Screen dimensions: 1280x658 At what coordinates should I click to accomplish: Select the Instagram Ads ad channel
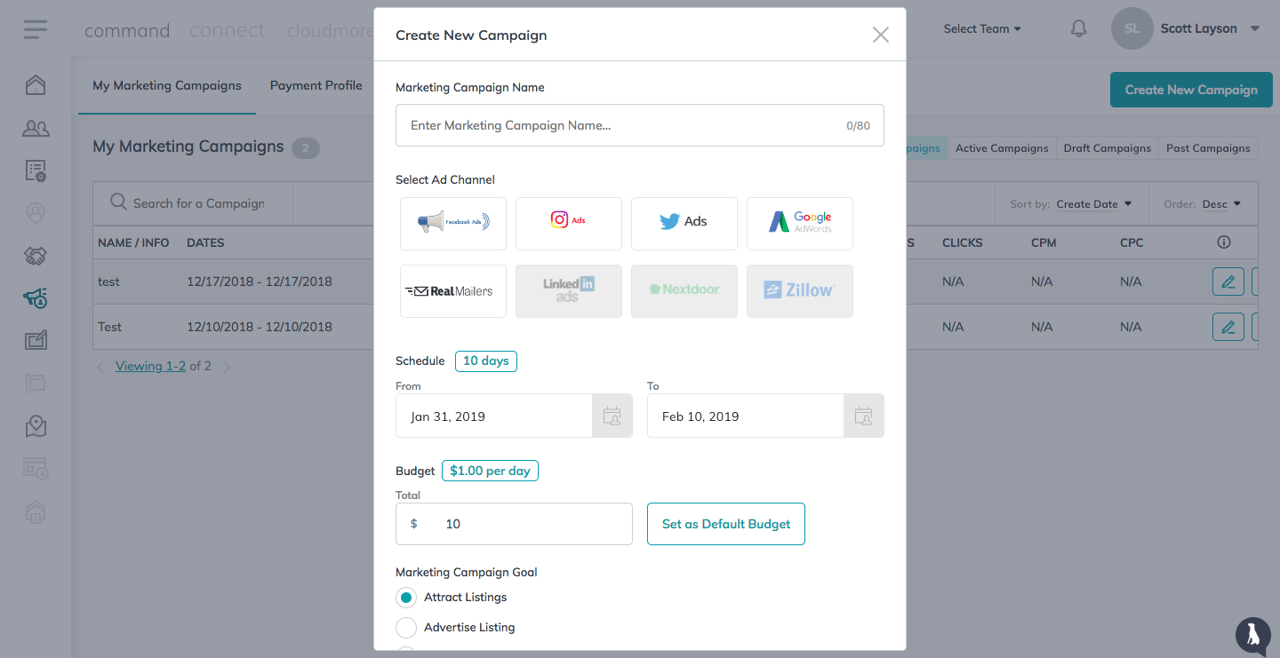[x=568, y=223]
